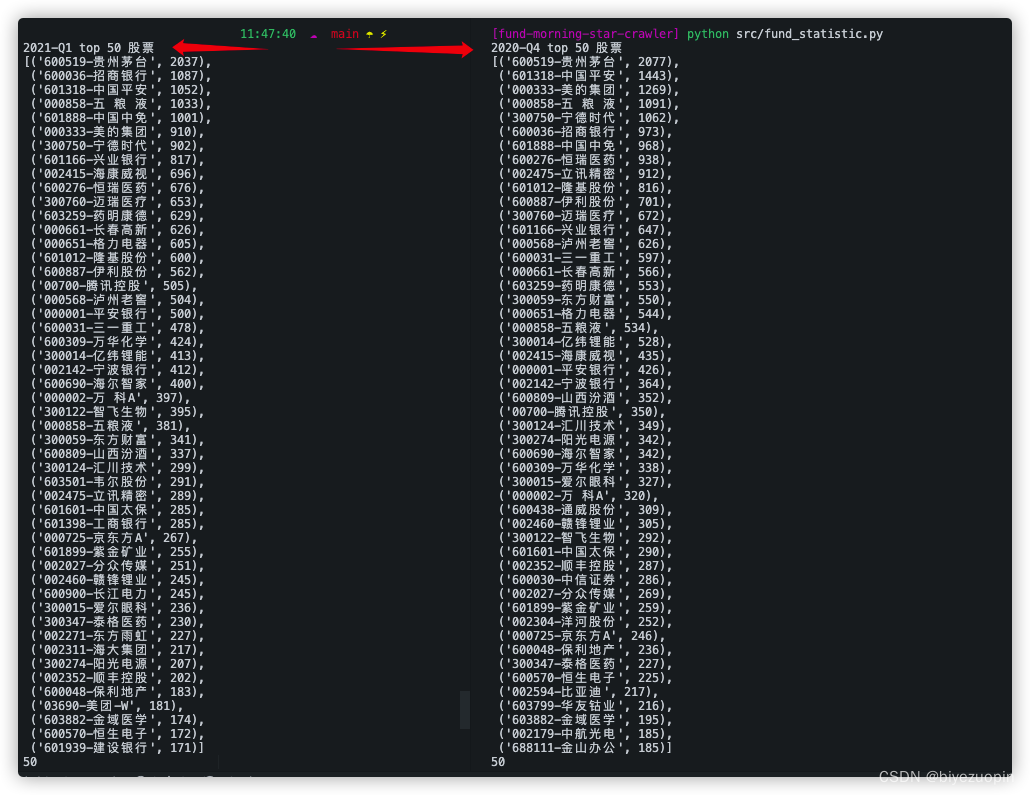Viewport: 1030px width, 795px height.
Task: Select the 603501-韦尔股份 row with 291
Action: coord(118,482)
